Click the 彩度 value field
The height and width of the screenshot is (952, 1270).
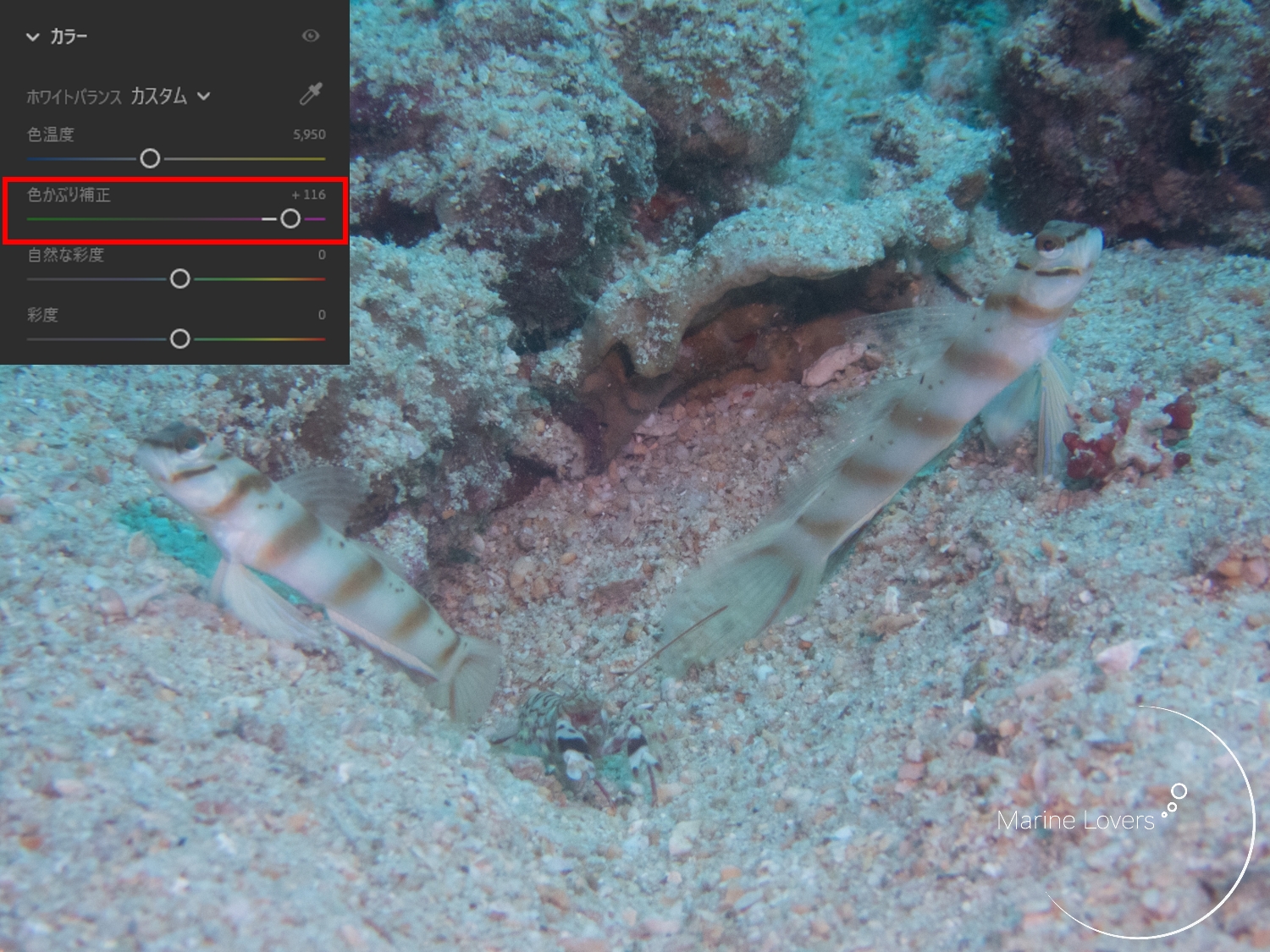322,314
